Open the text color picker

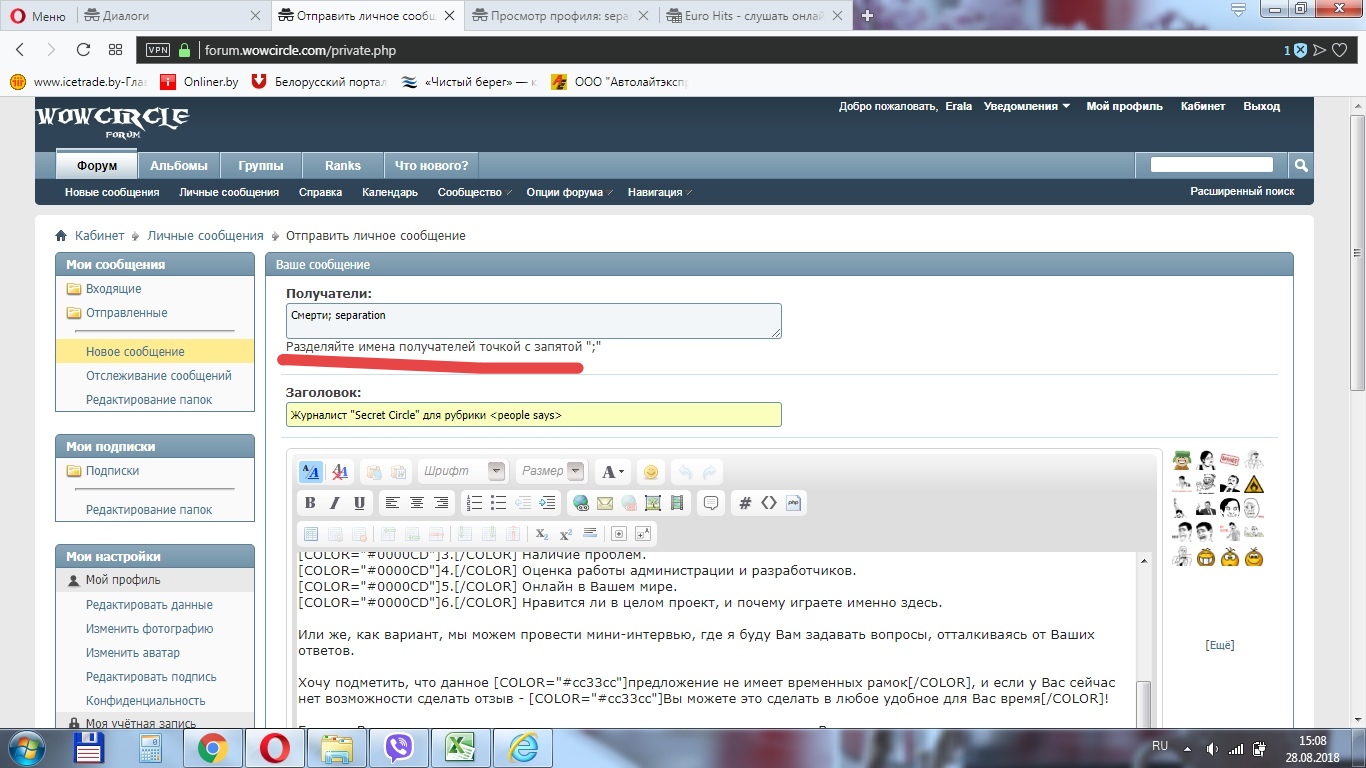(x=611, y=472)
